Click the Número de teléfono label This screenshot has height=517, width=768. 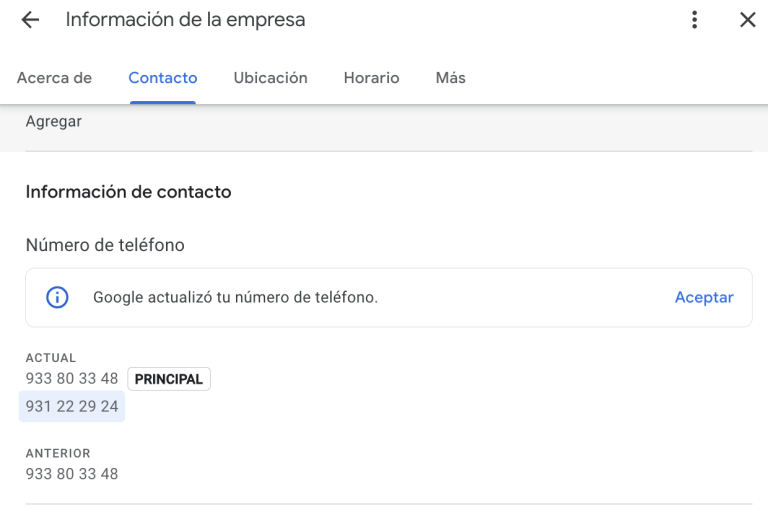(x=105, y=245)
